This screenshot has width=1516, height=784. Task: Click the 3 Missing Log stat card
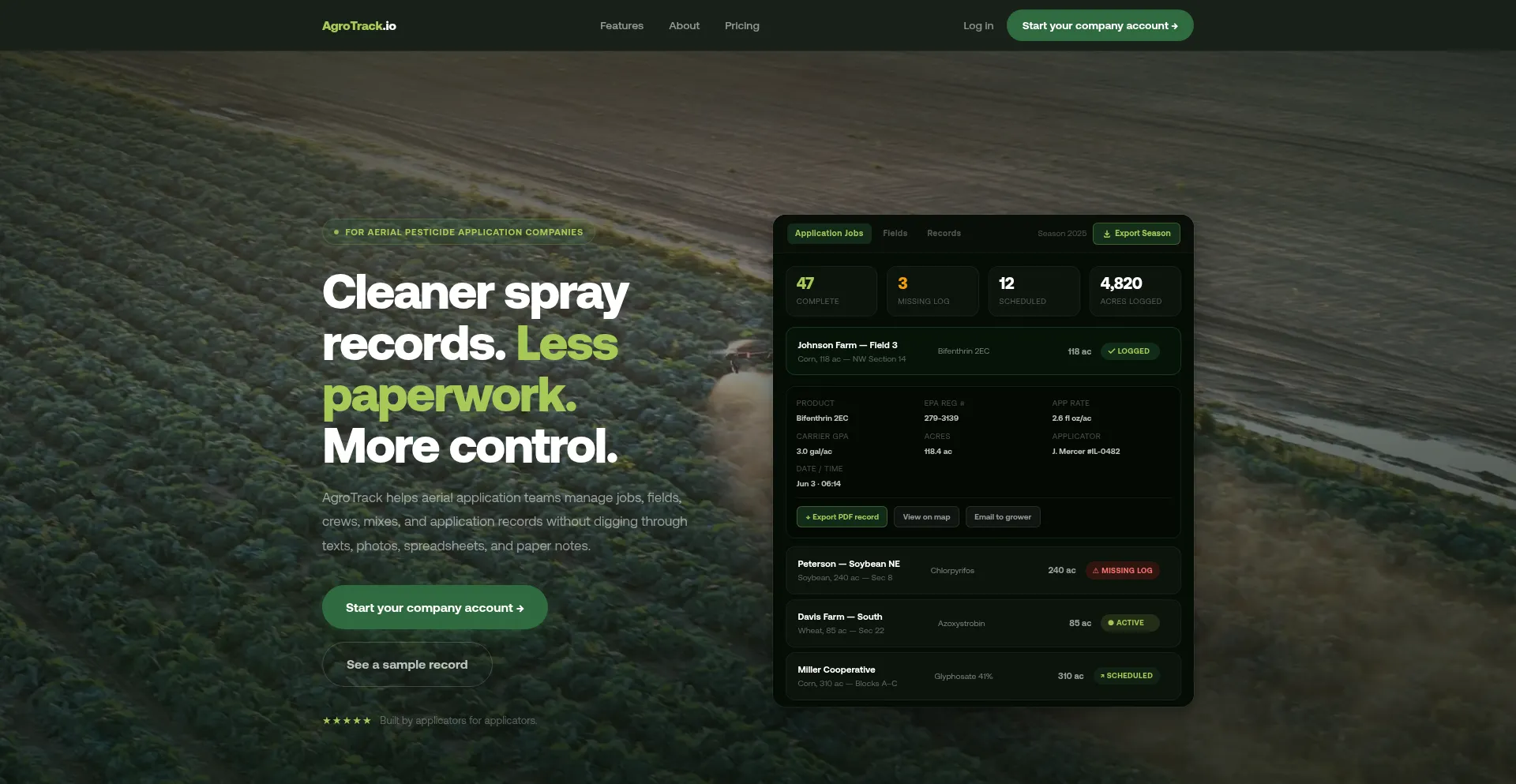tap(932, 291)
